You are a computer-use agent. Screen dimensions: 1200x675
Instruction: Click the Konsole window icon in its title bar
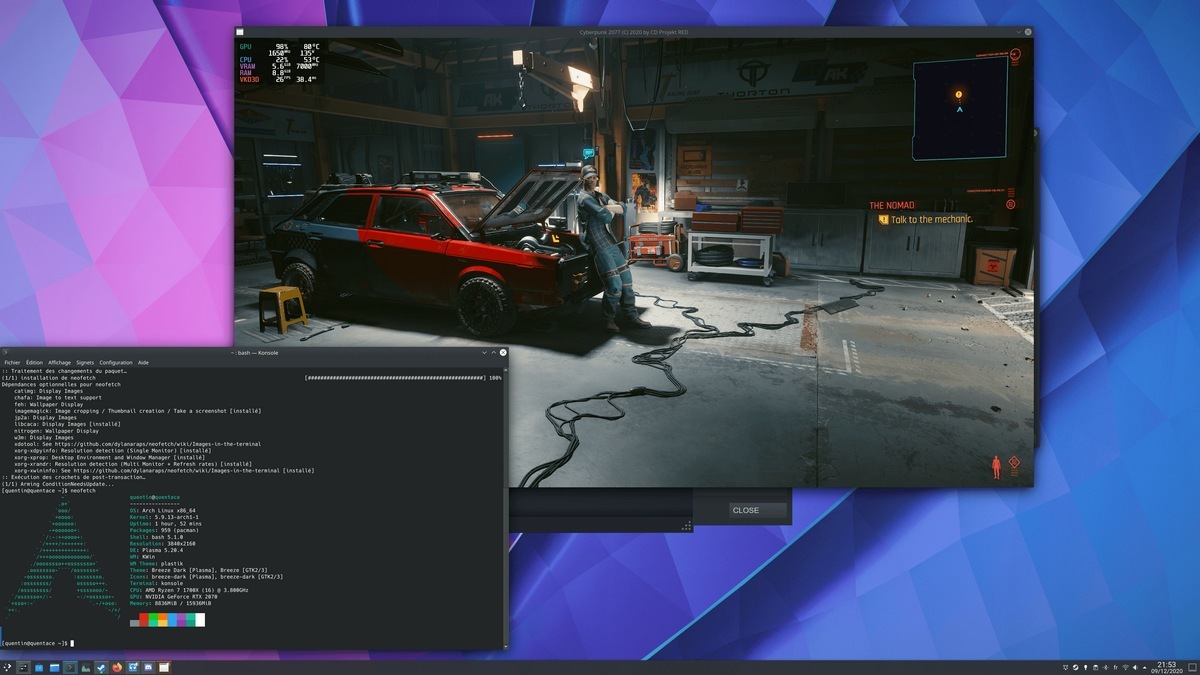point(5,352)
